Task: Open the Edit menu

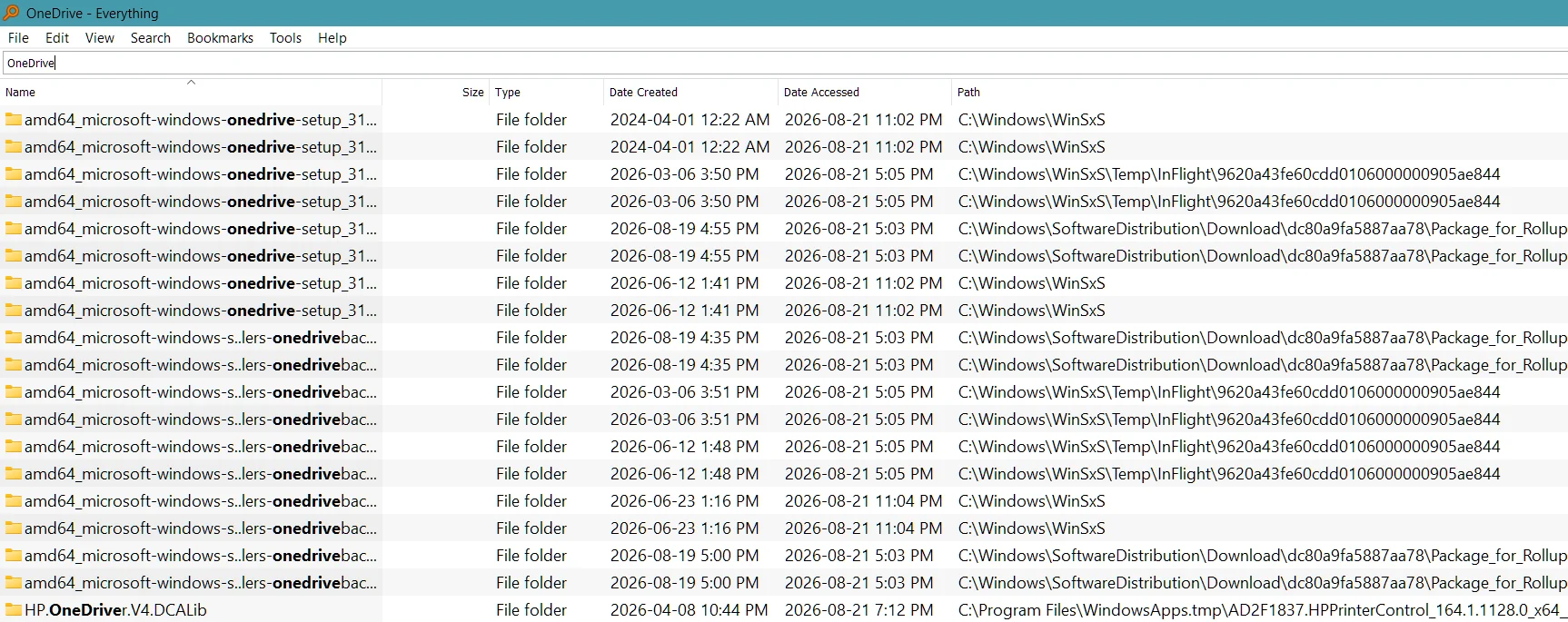Action: [57, 38]
